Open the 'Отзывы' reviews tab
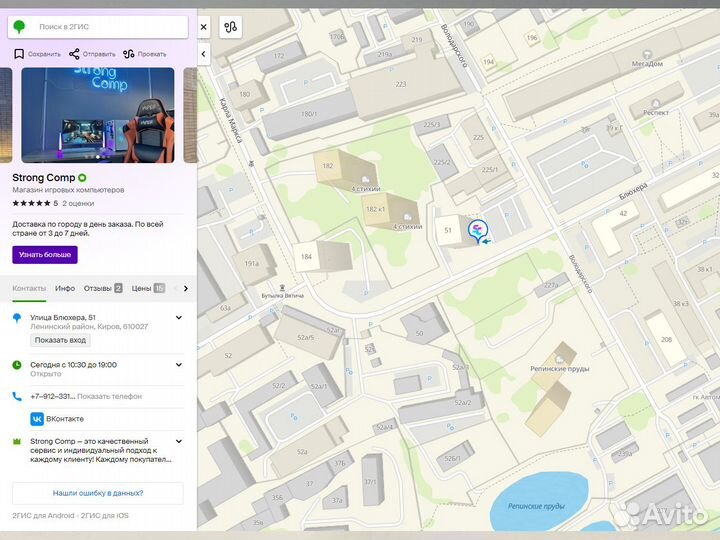 103,288
